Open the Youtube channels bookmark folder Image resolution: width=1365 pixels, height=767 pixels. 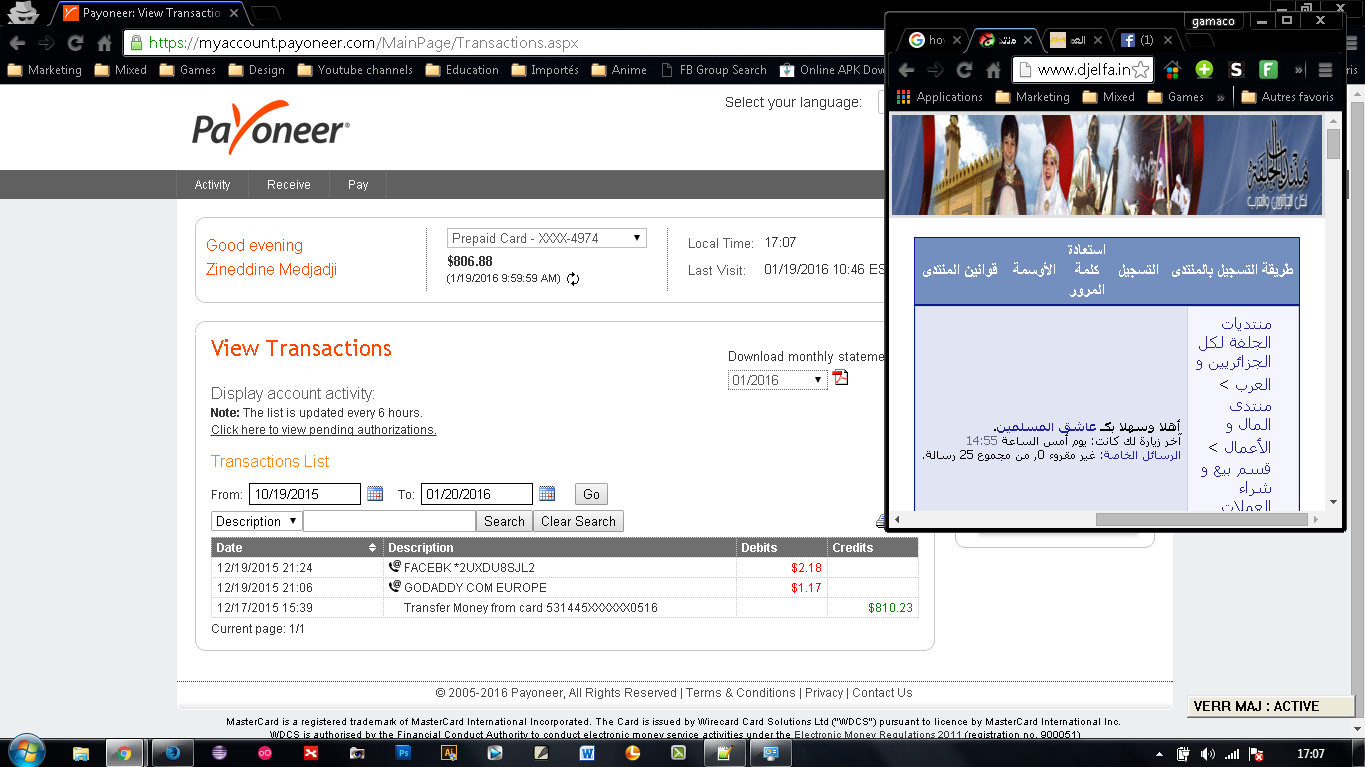tap(354, 70)
